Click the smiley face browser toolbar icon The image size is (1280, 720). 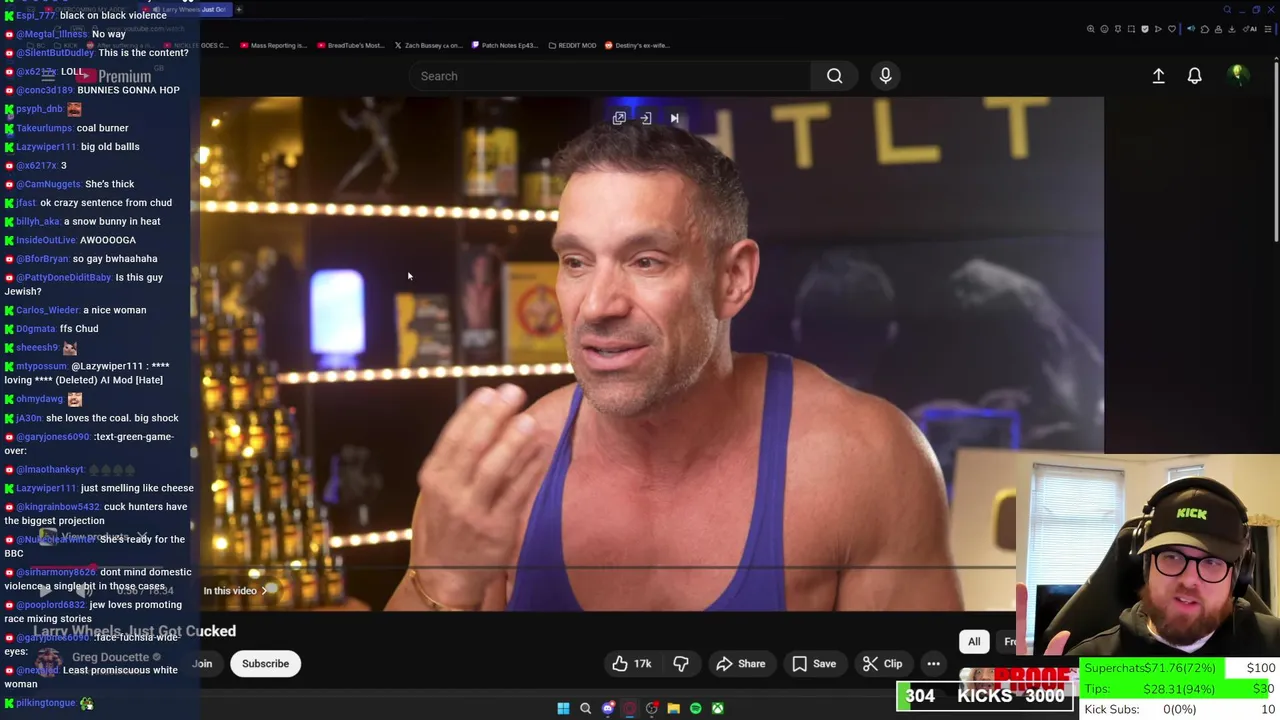(x=1104, y=29)
